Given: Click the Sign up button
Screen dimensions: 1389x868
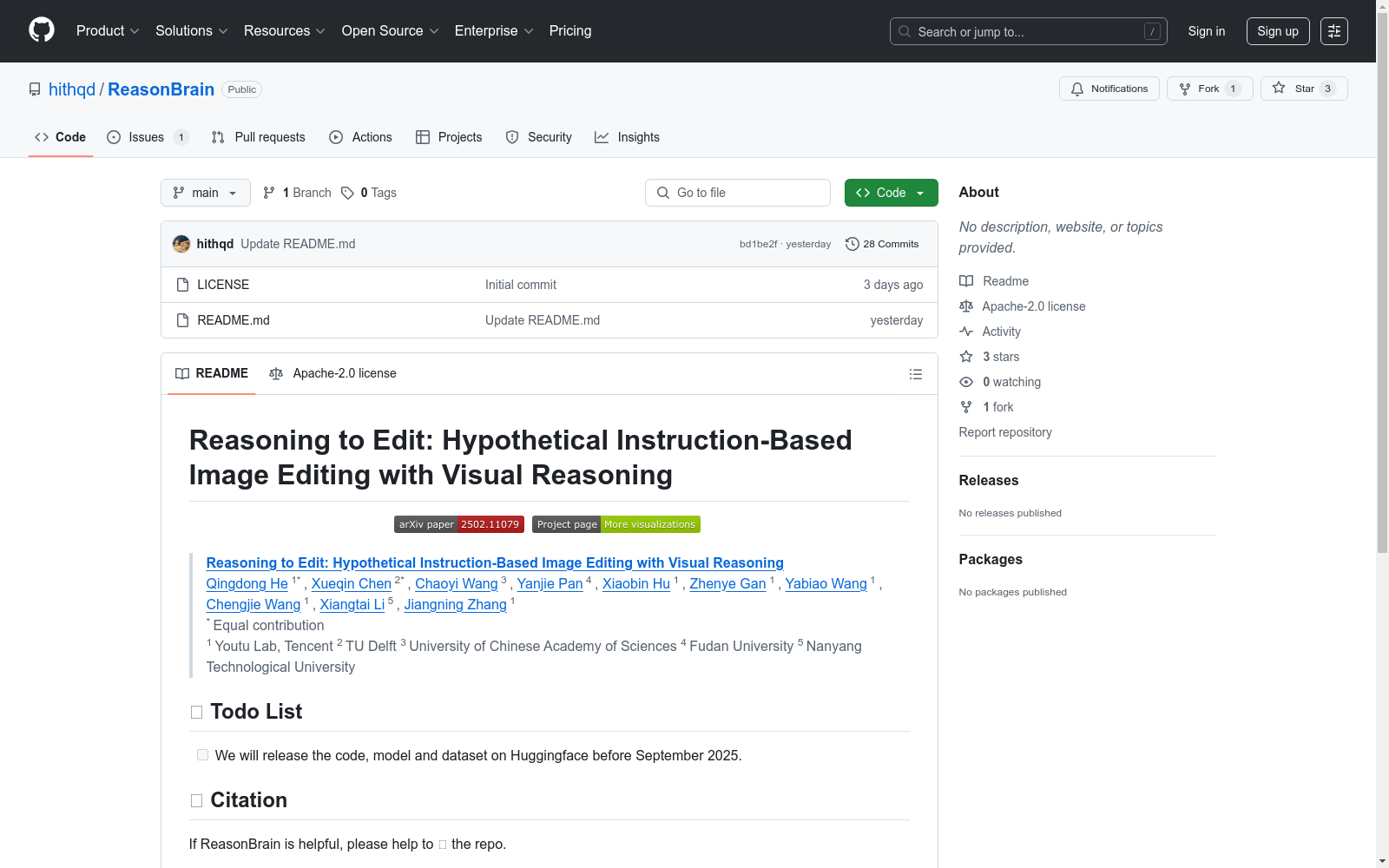Looking at the screenshot, I should tap(1278, 31).
